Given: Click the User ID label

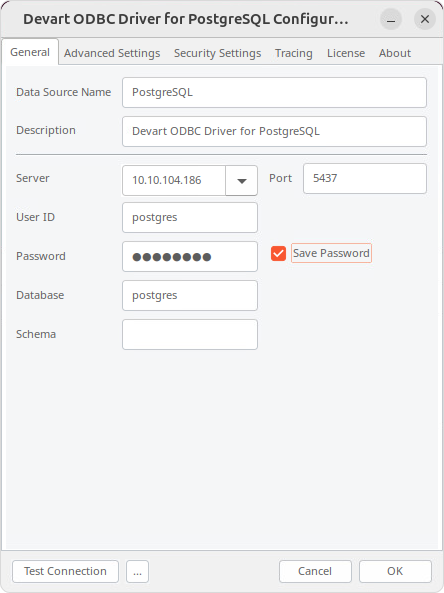Looking at the screenshot, I should point(35,217).
